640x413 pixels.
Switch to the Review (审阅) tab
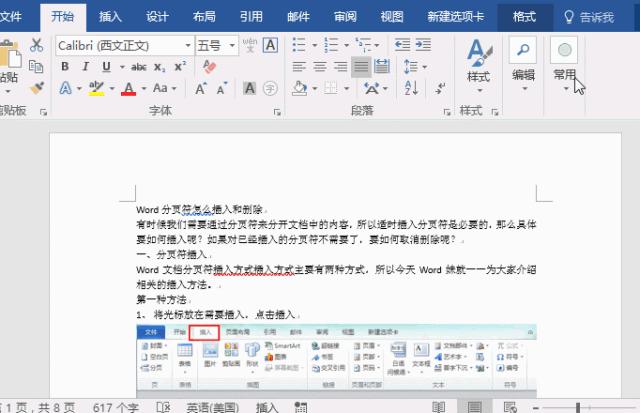pos(345,17)
